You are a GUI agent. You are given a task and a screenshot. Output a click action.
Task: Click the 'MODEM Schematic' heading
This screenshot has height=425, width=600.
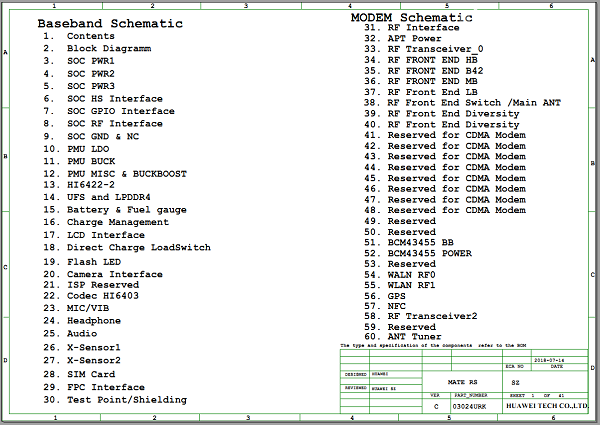coord(412,17)
